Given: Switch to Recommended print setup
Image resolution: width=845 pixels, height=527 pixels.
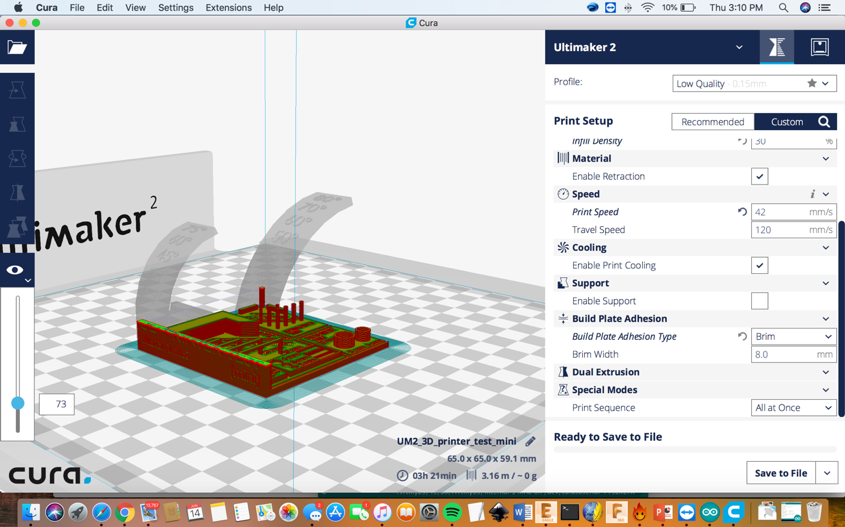Looking at the screenshot, I should [712, 122].
